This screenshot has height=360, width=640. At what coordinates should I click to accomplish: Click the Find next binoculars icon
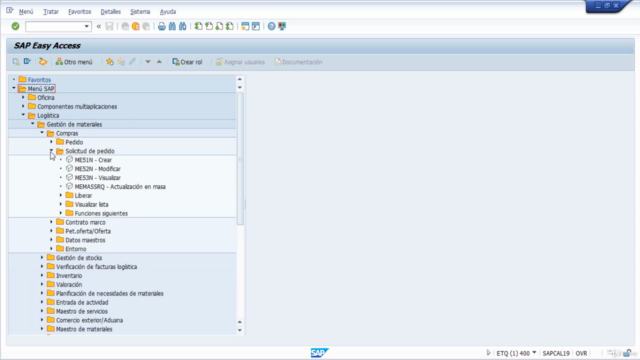182,27
